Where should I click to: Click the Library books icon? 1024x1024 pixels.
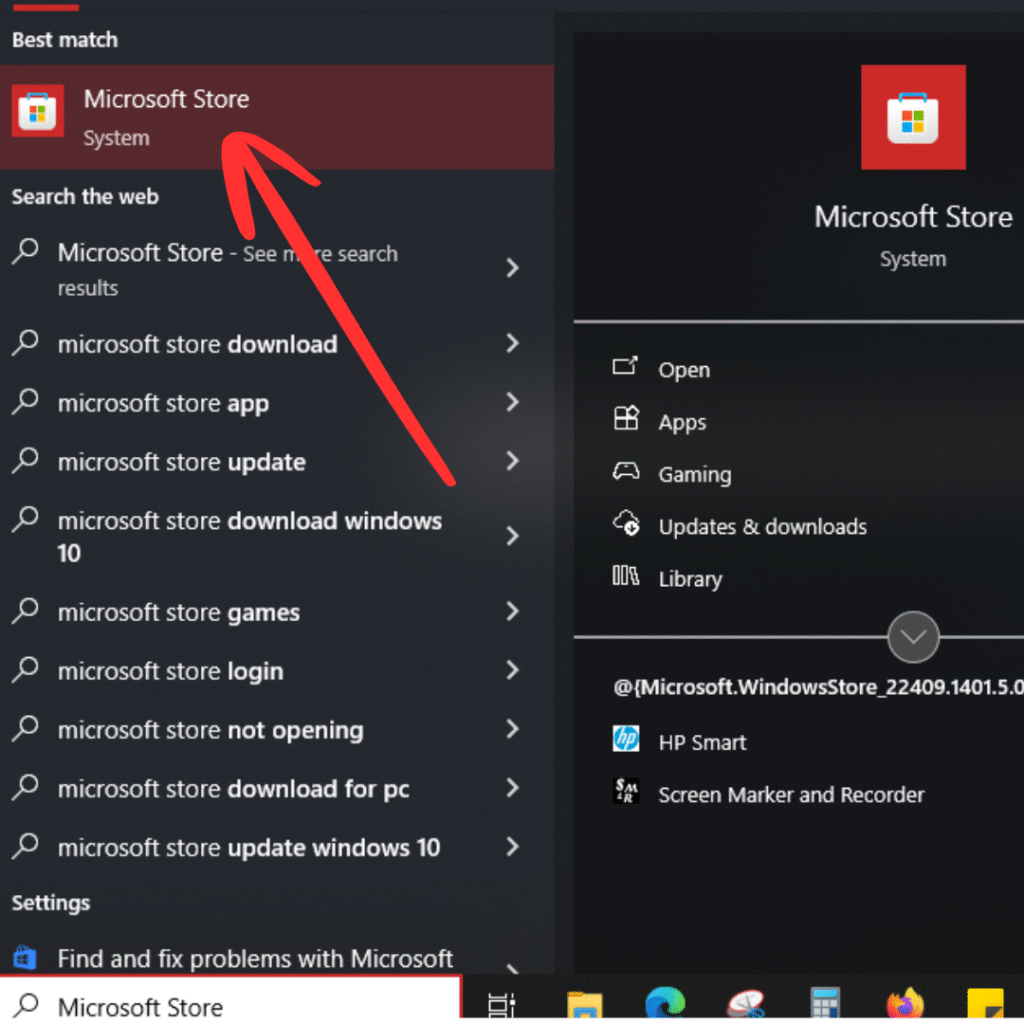tap(626, 576)
